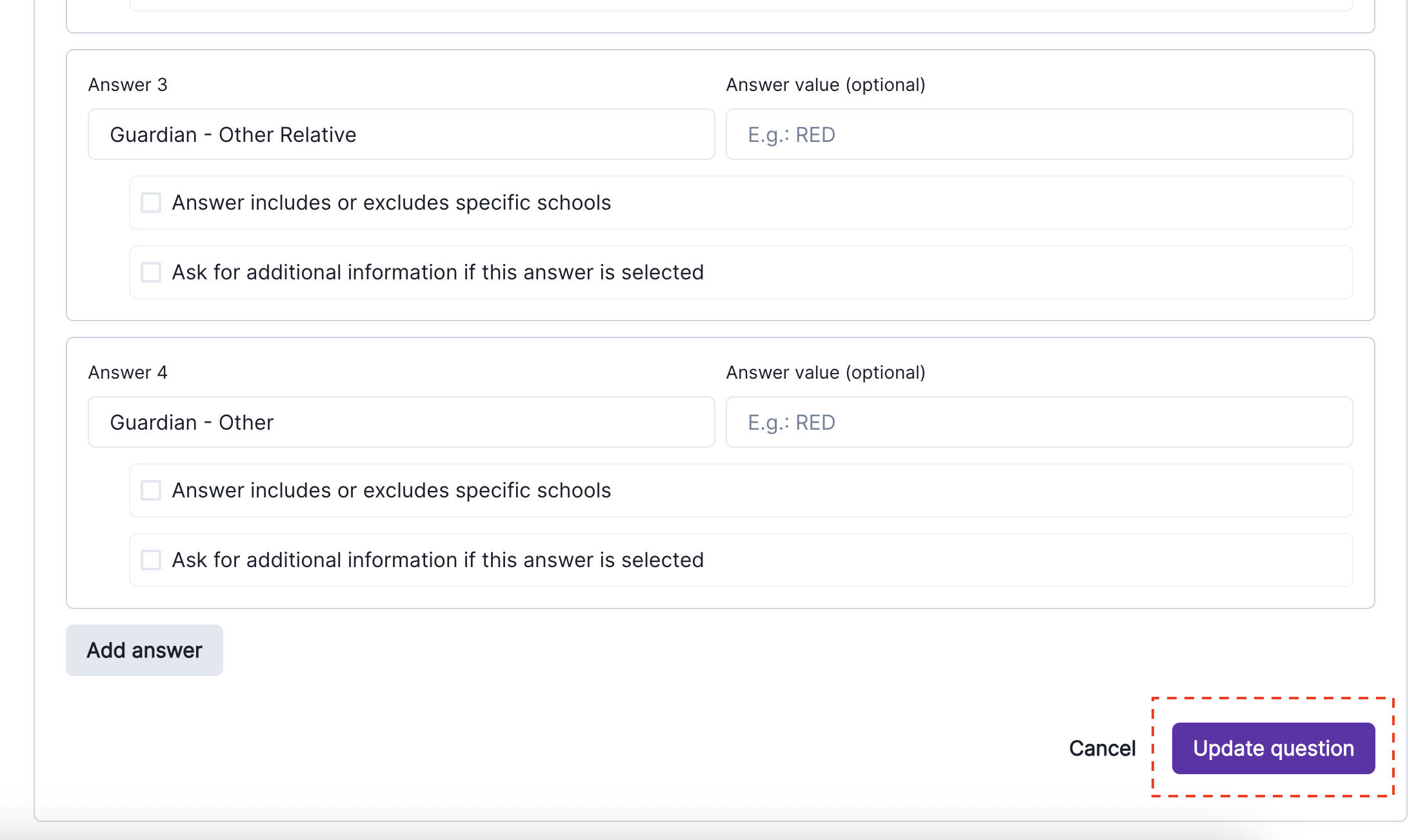Viewport: 1427px width, 840px height.
Task: Focus the Answer 3 value field
Action: pos(1039,135)
